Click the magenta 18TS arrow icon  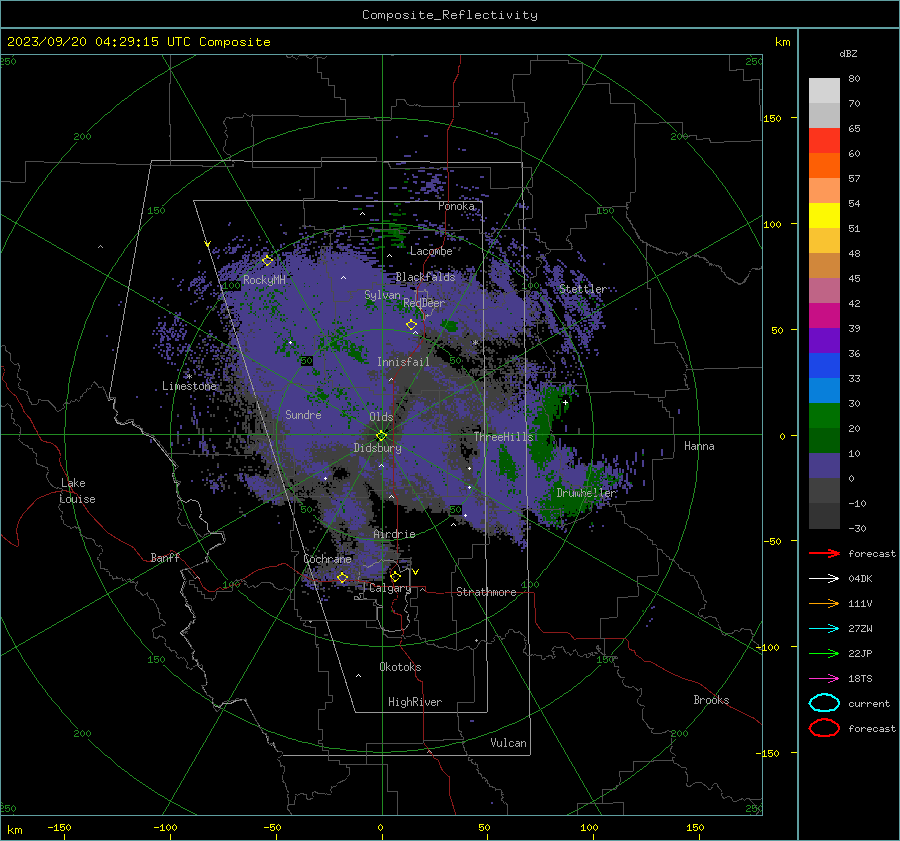coord(824,679)
